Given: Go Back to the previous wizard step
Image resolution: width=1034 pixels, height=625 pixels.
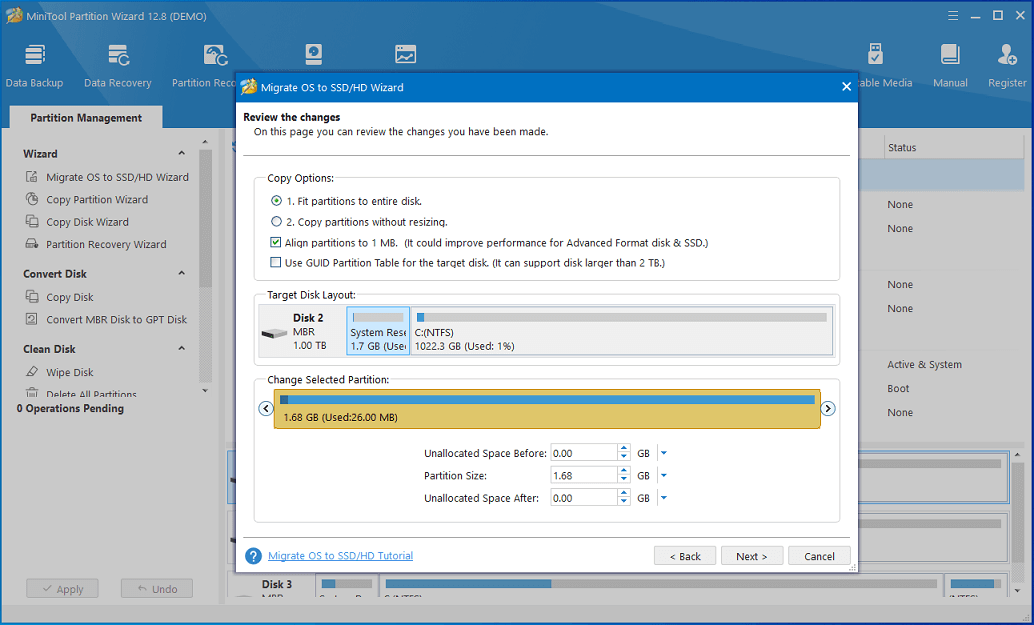Looking at the screenshot, I should pyautogui.click(x=685, y=556).
